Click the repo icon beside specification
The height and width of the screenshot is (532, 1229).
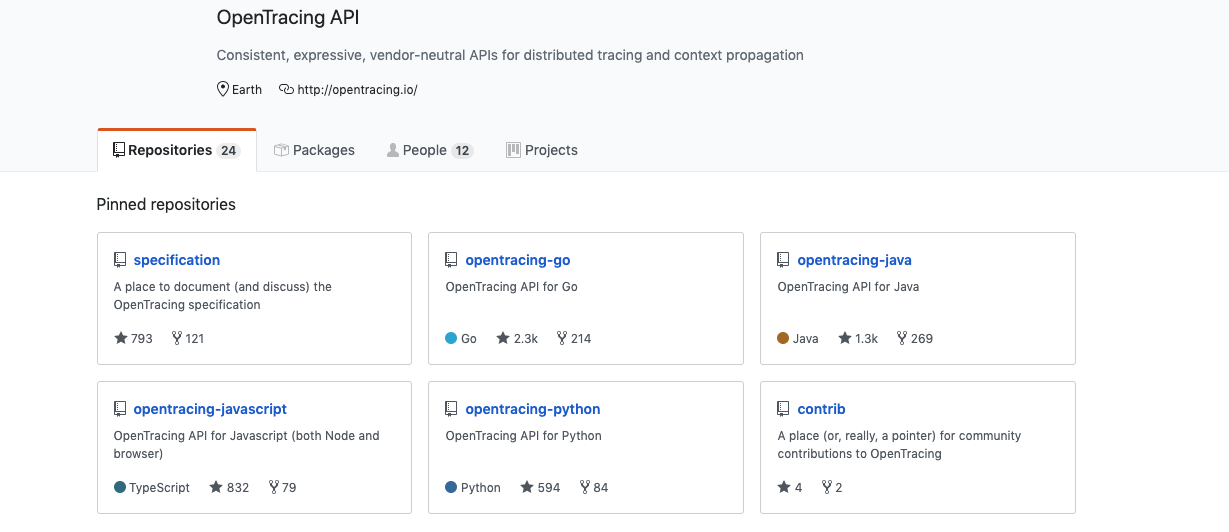click(120, 260)
